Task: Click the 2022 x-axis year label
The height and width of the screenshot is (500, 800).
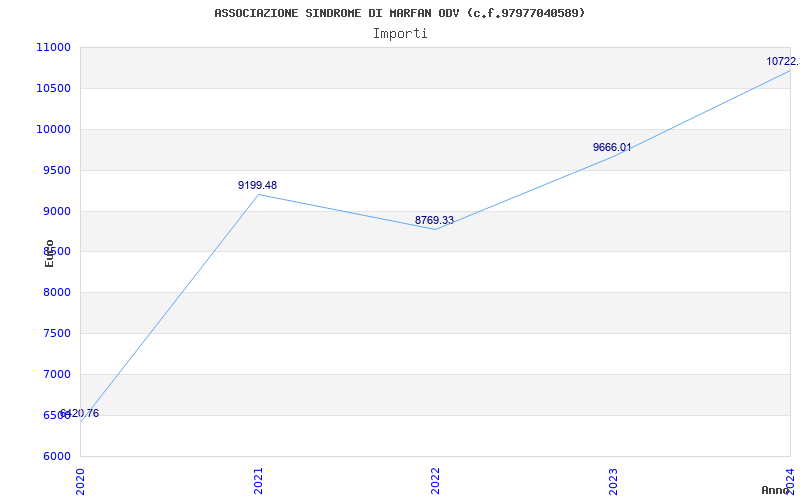Action: point(435,481)
